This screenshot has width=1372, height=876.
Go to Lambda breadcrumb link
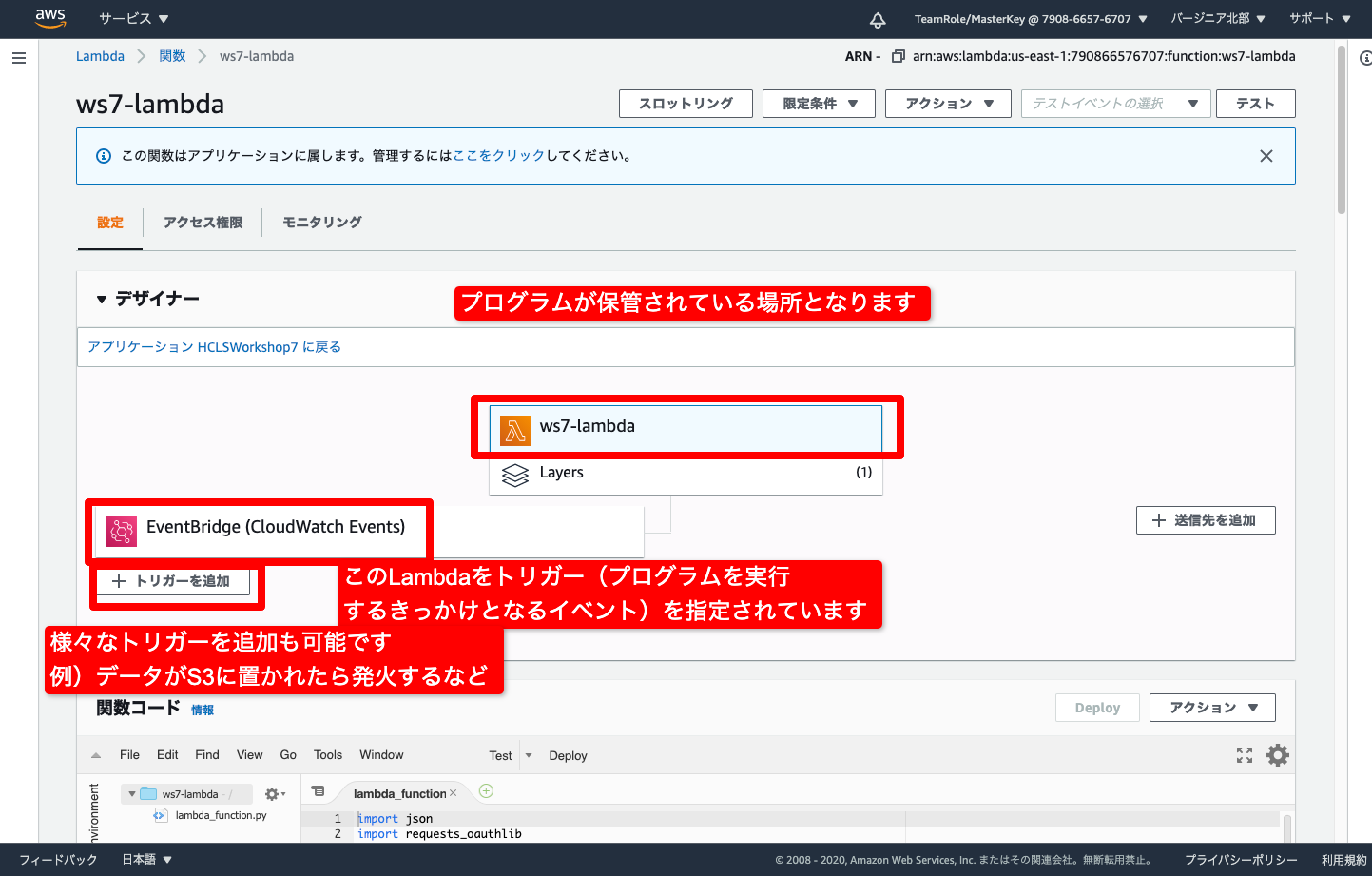pyautogui.click(x=100, y=56)
